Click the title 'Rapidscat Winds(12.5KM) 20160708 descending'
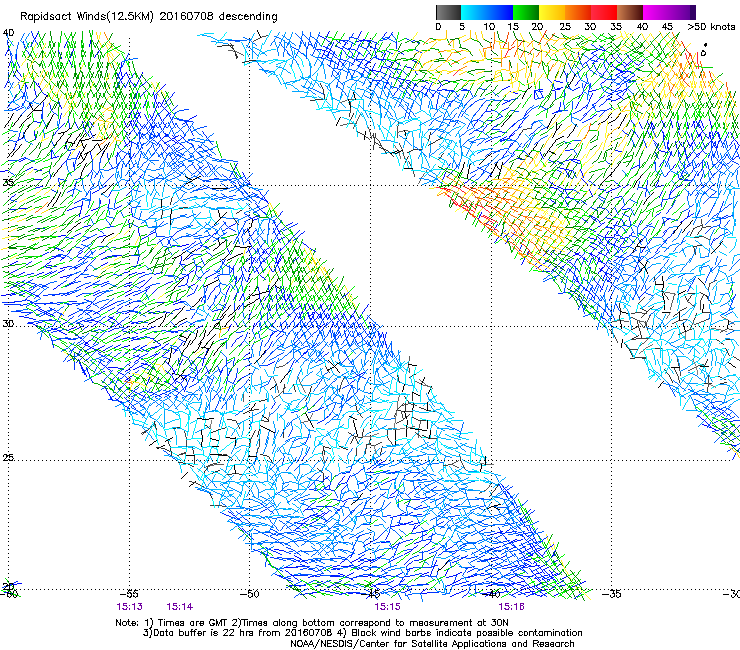Image resolution: width=740 pixels, height=650 pixels. click(x=149, y=17)
